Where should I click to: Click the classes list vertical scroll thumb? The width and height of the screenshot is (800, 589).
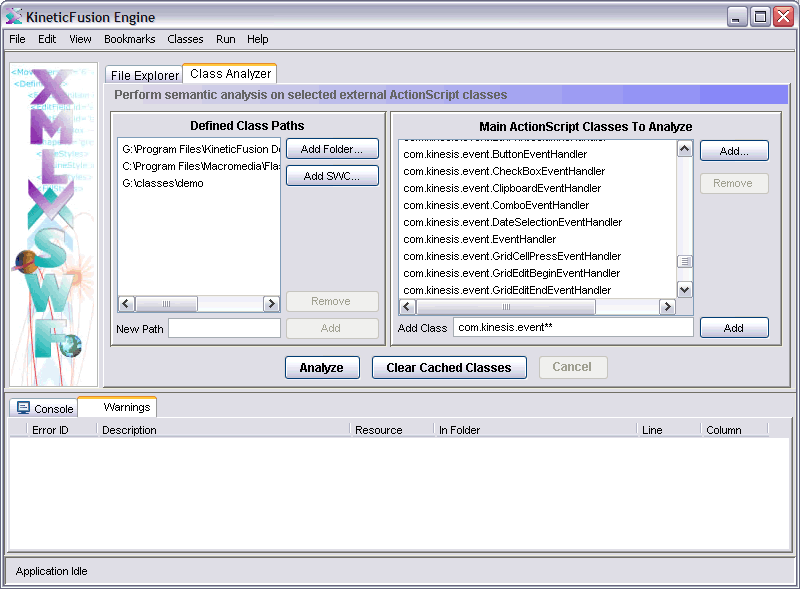685,261
